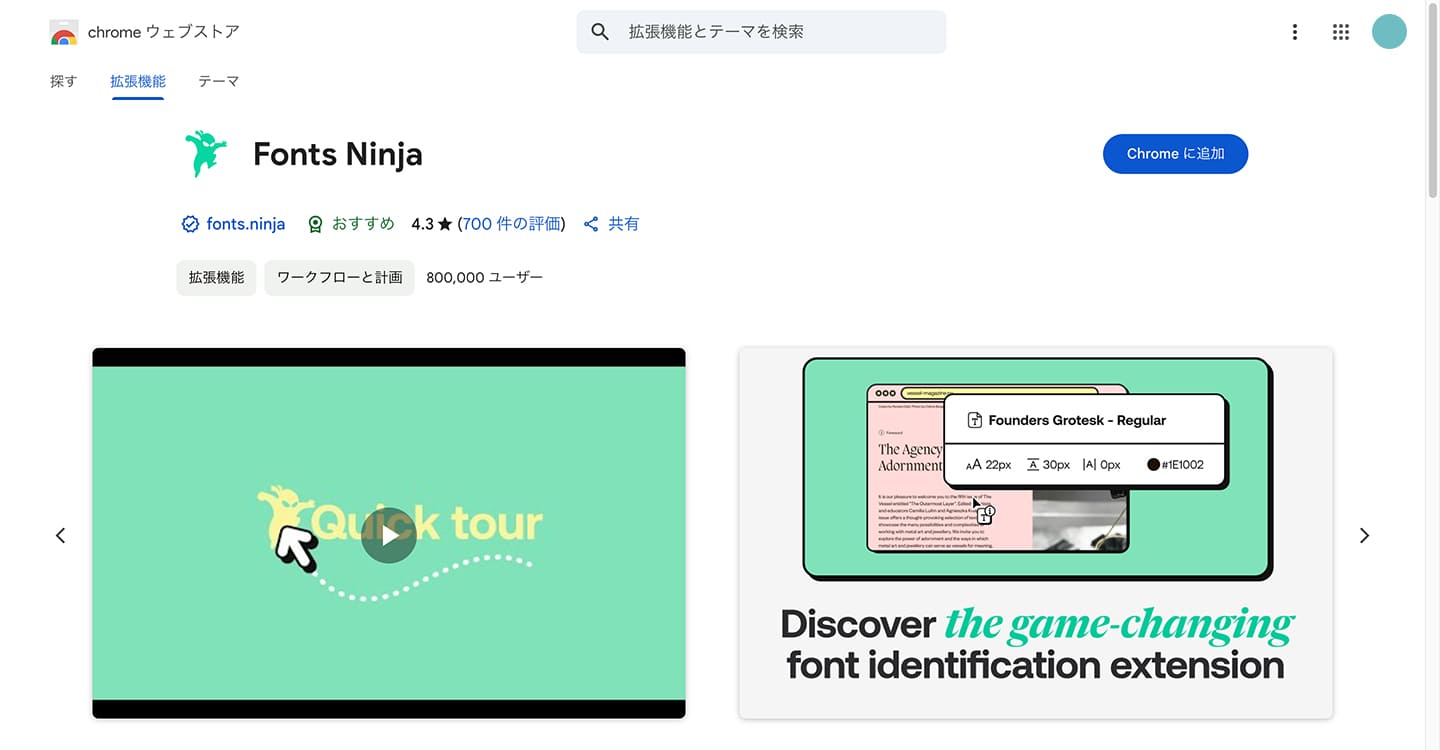The height and width of the screenshot is (750, 1440).
Task: Click the 共有 share button
Action: click(x=611, y=224)
